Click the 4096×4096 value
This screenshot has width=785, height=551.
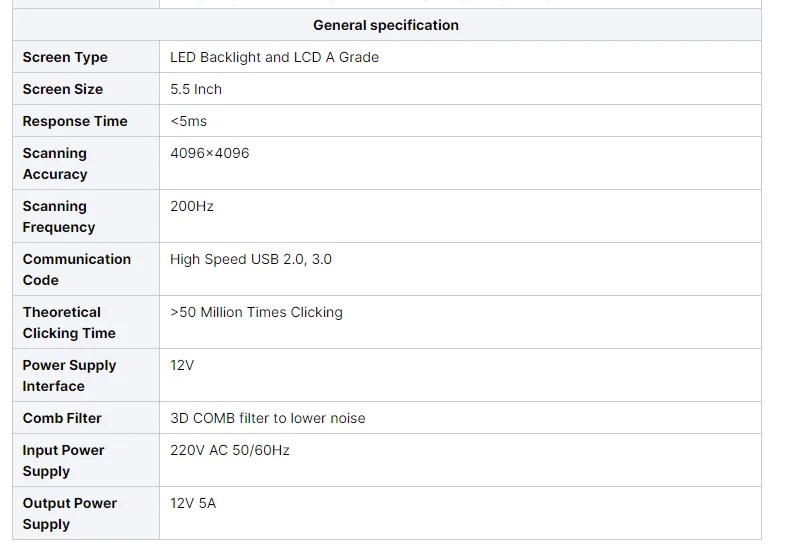click(x=210, y=153)
